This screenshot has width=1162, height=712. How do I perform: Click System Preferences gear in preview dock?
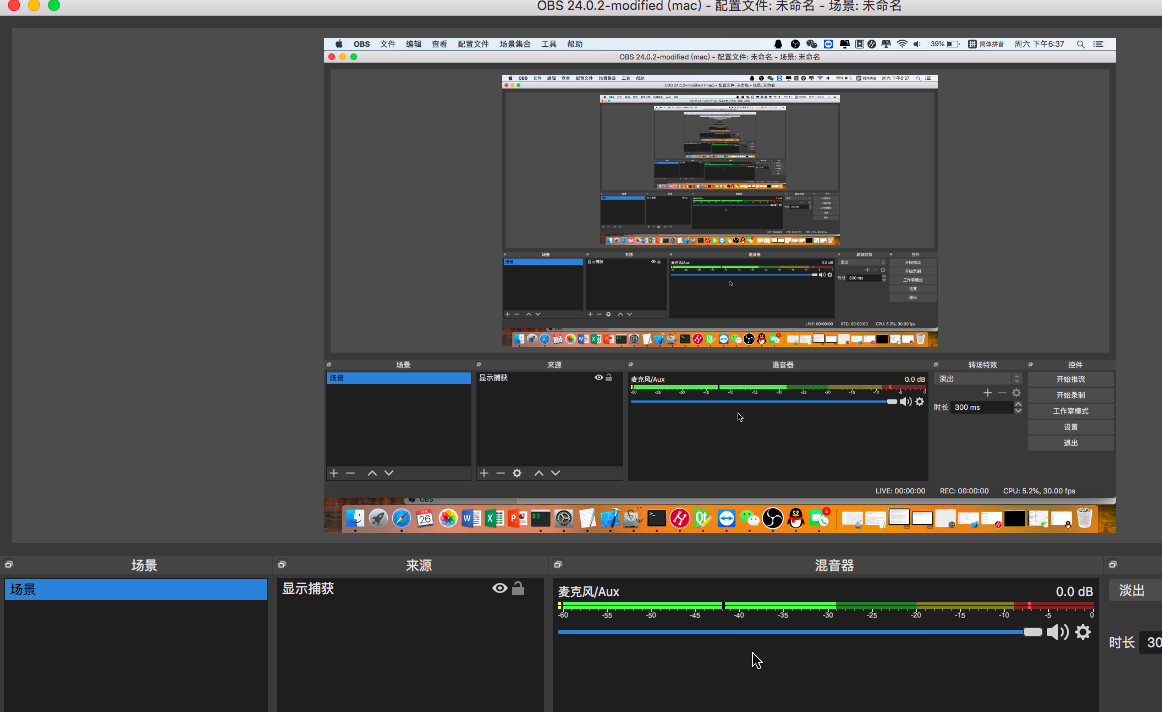tap(563, 518)
